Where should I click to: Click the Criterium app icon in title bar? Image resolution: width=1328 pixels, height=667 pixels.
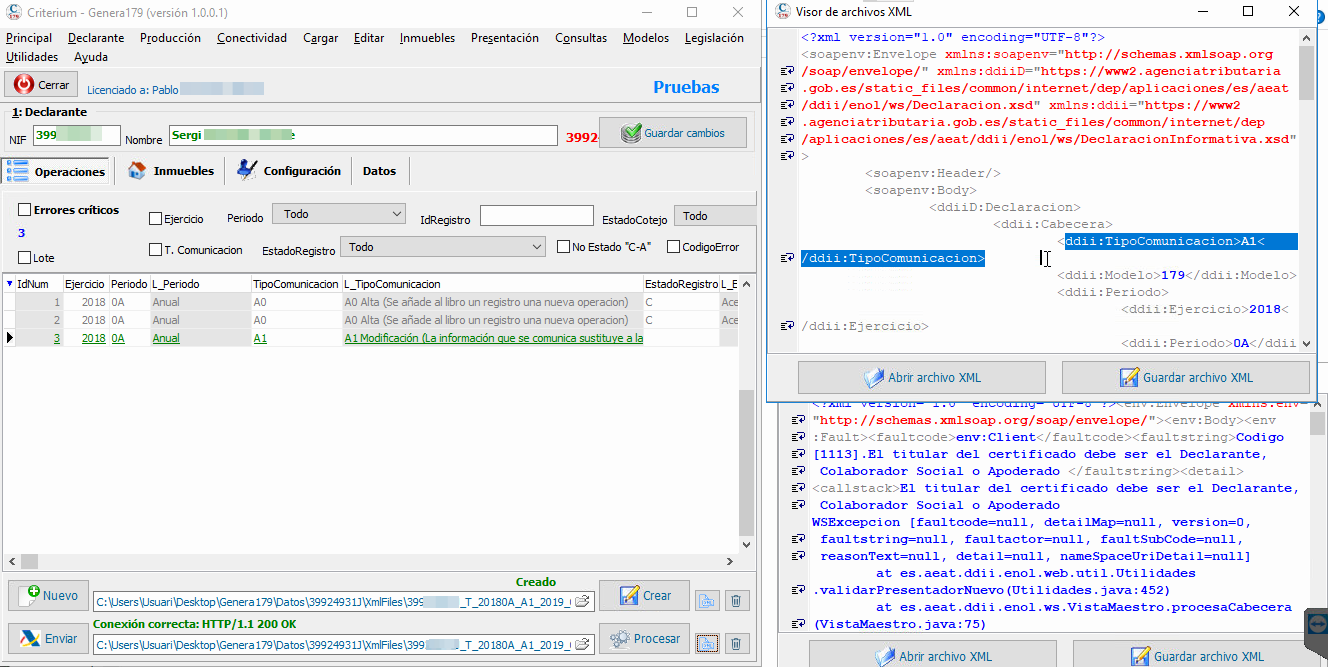(x=14, y=12)
